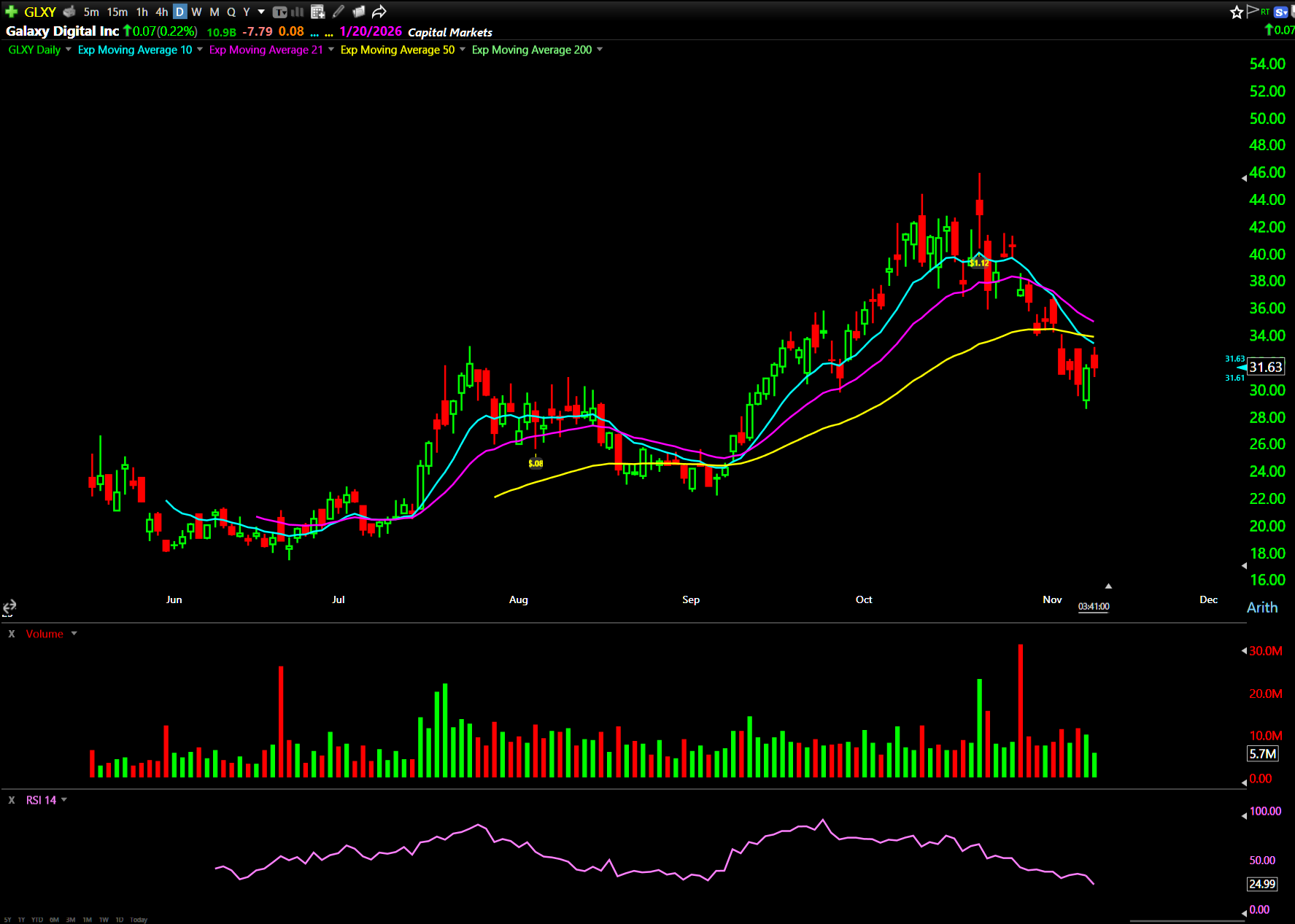Close the Volume panel with X
Screen dimensions: 1295x924
[x=12, y=634]
